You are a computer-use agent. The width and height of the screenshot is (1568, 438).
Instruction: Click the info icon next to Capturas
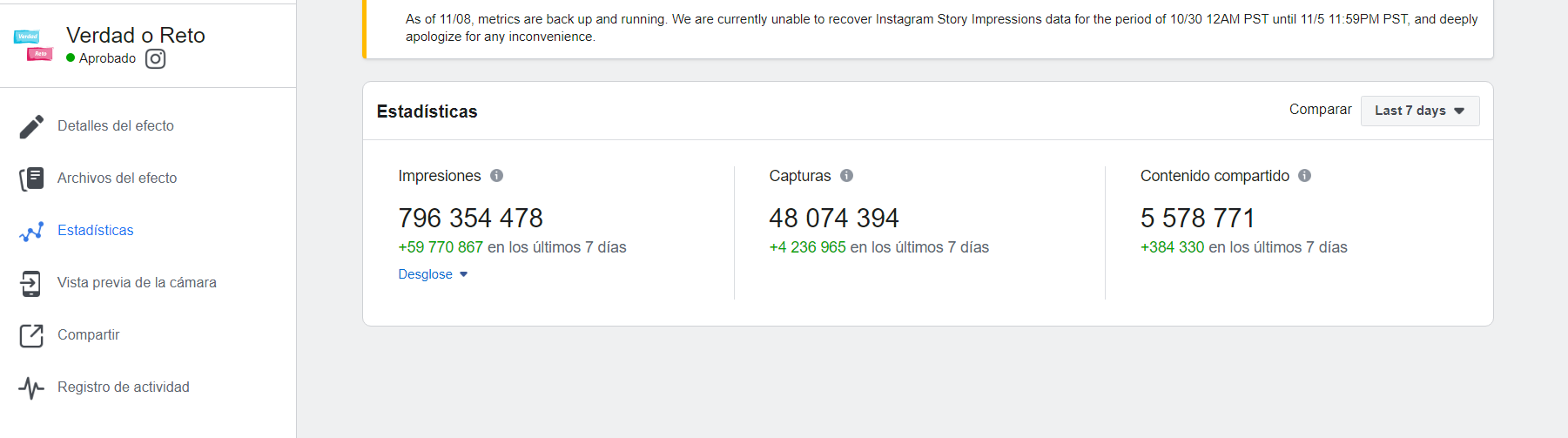[846, 176]
